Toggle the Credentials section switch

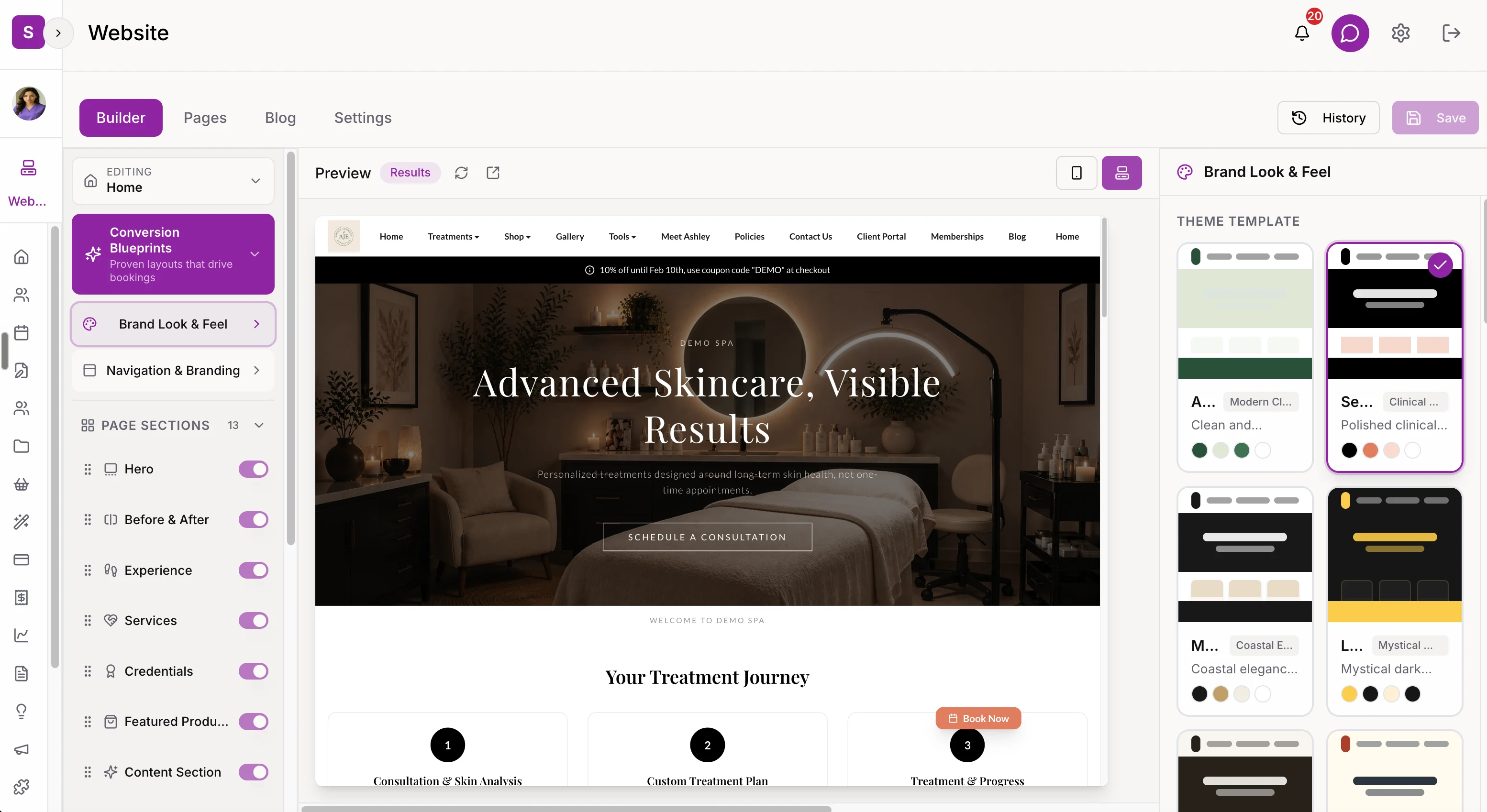254,671
